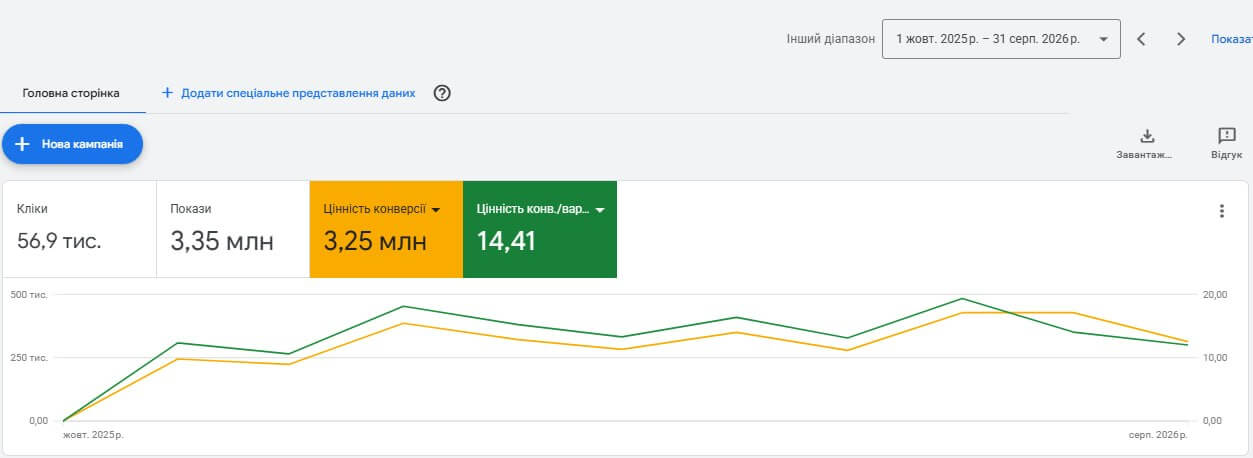Select the Покази metric card
The width and height of the screenshot is (1253, 458).
(233, 229)
